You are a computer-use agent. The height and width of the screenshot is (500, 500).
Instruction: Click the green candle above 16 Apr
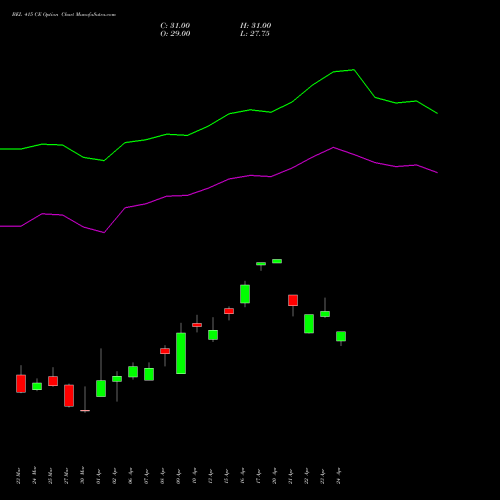(x=245, y=294)
